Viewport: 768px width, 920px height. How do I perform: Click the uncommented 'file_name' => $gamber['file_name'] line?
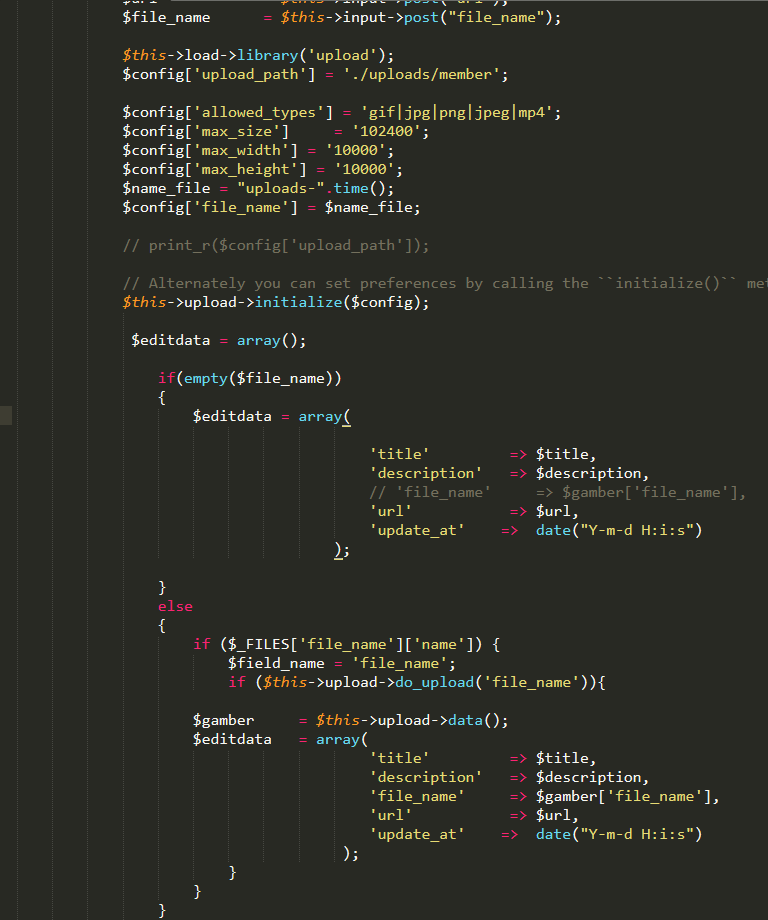[x=544, y=796]
